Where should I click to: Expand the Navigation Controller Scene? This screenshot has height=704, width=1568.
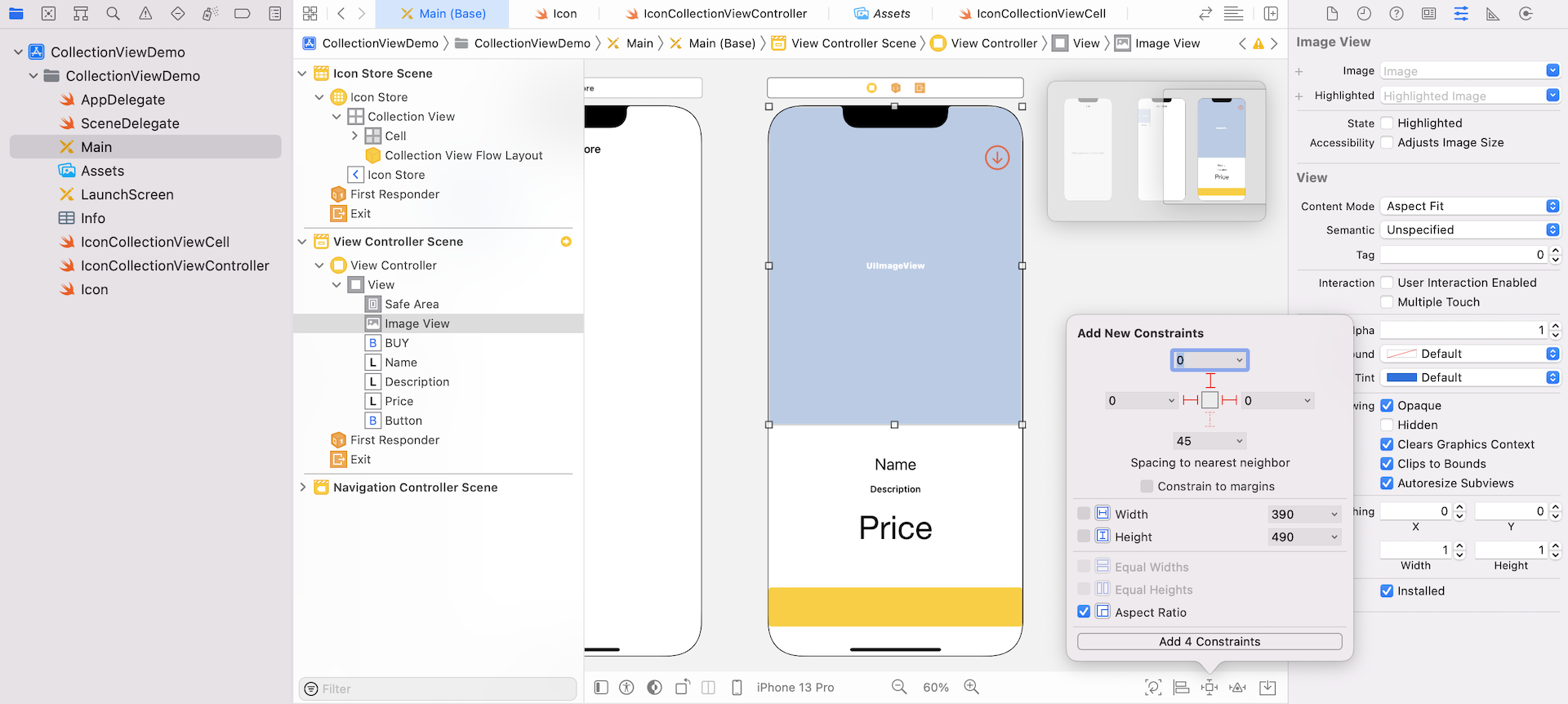[303, 488]
